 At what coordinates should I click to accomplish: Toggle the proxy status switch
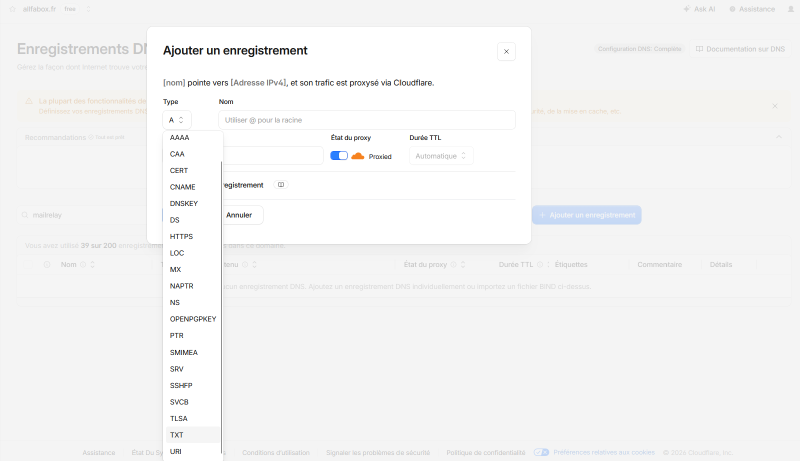click(339, 156)
